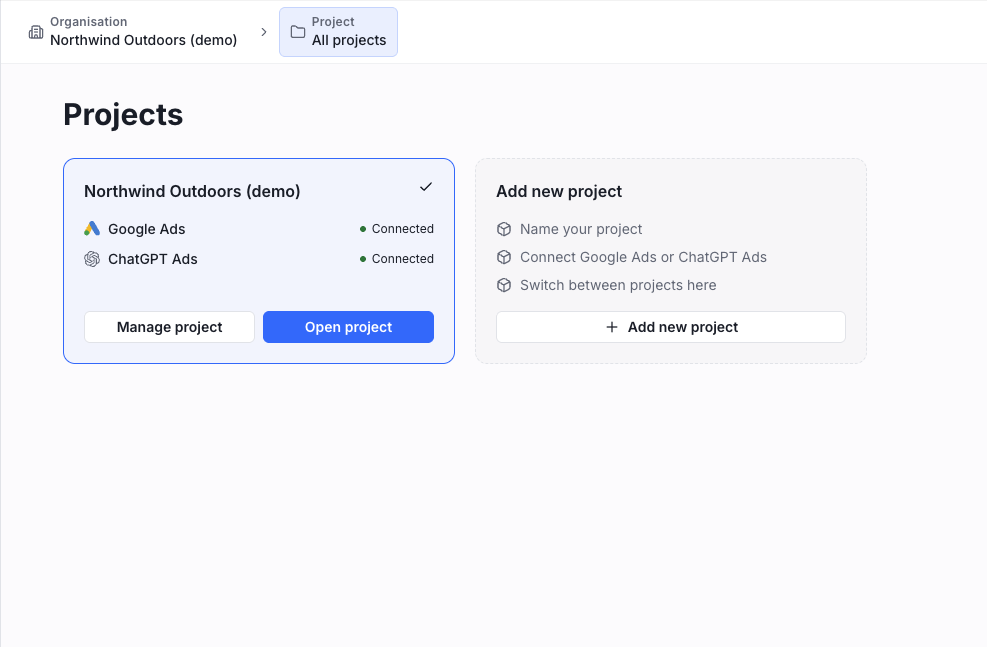Click the Add new project card heading
Image resolution: width=987 pixels, height=647 pixels.
point(559,191)
